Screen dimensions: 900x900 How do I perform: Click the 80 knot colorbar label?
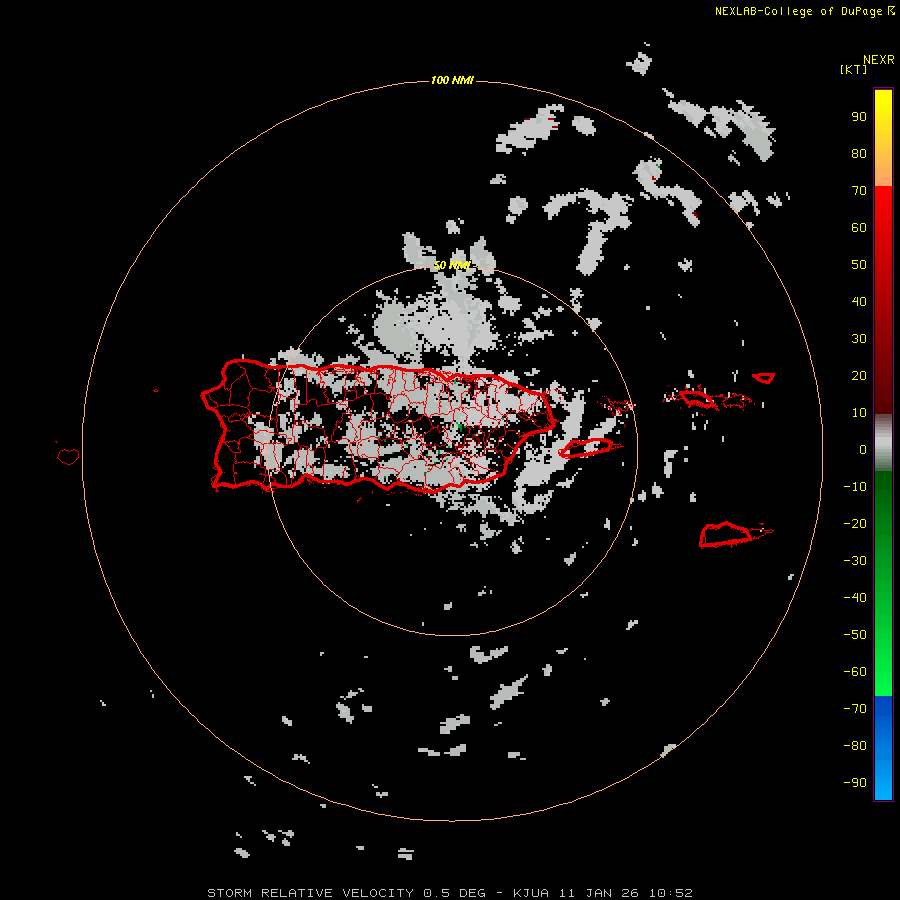[x=859, y=154]
